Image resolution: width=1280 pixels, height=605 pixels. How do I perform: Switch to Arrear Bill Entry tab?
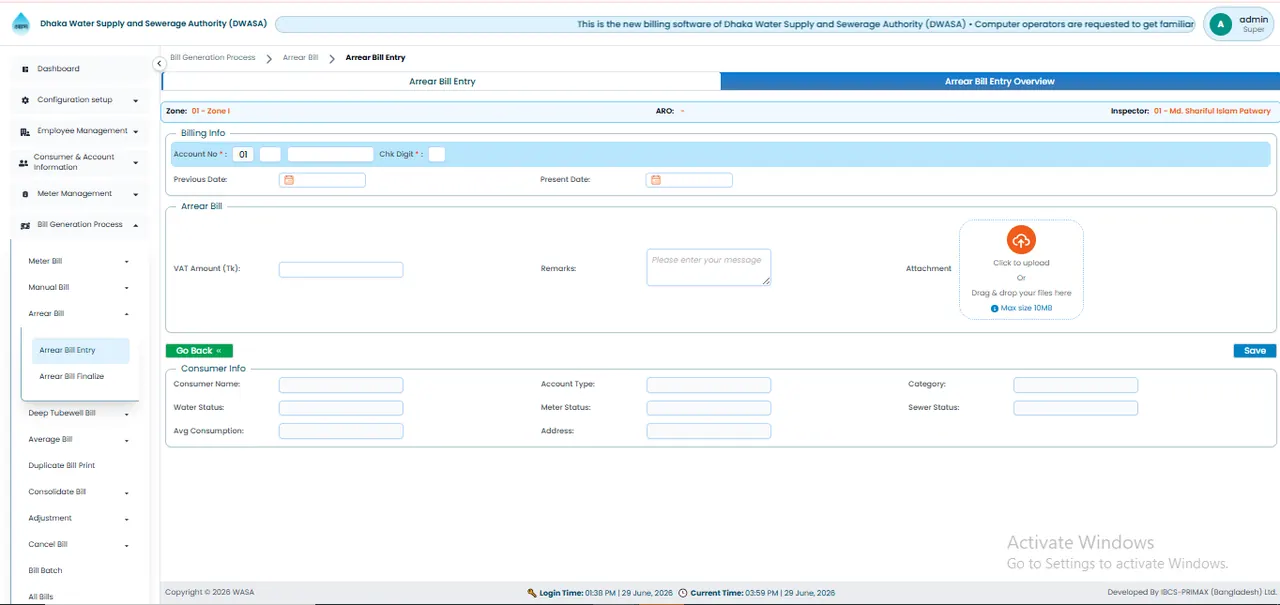(441, 81)
